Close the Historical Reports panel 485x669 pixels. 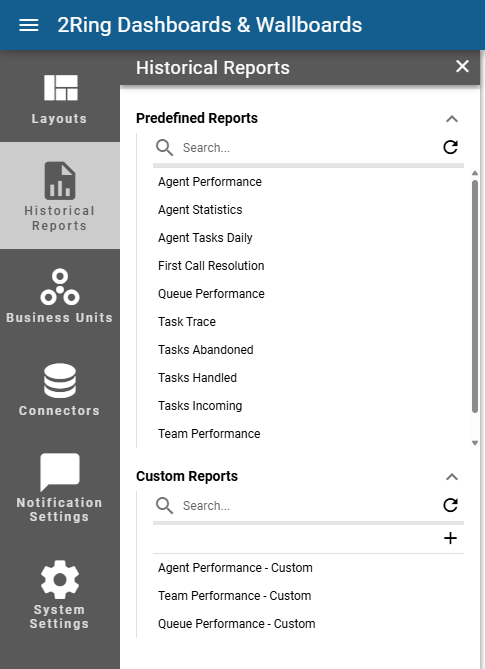(462, 67)
